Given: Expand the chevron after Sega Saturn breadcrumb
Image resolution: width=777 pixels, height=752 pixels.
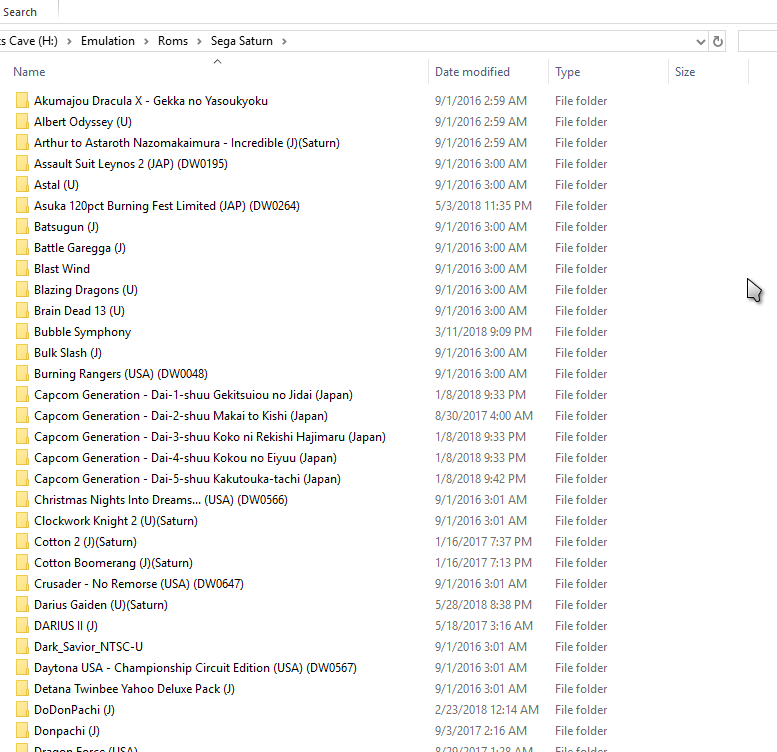Looking at the screenshot, I should [284, 41].
